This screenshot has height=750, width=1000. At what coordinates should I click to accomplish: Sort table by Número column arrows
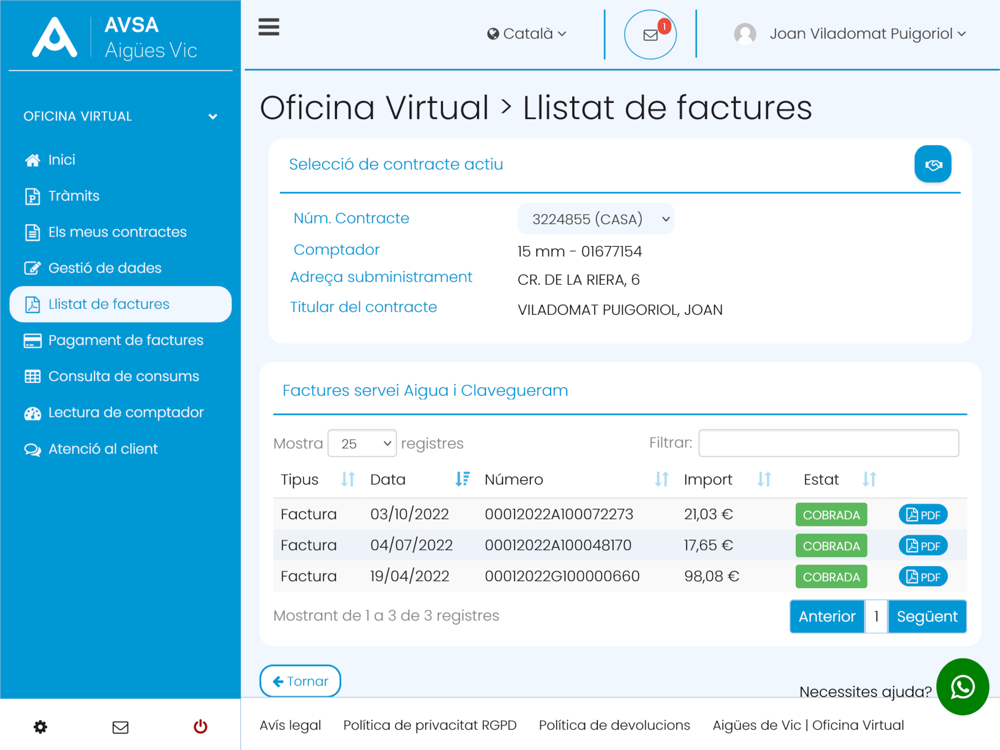point(661,479)
